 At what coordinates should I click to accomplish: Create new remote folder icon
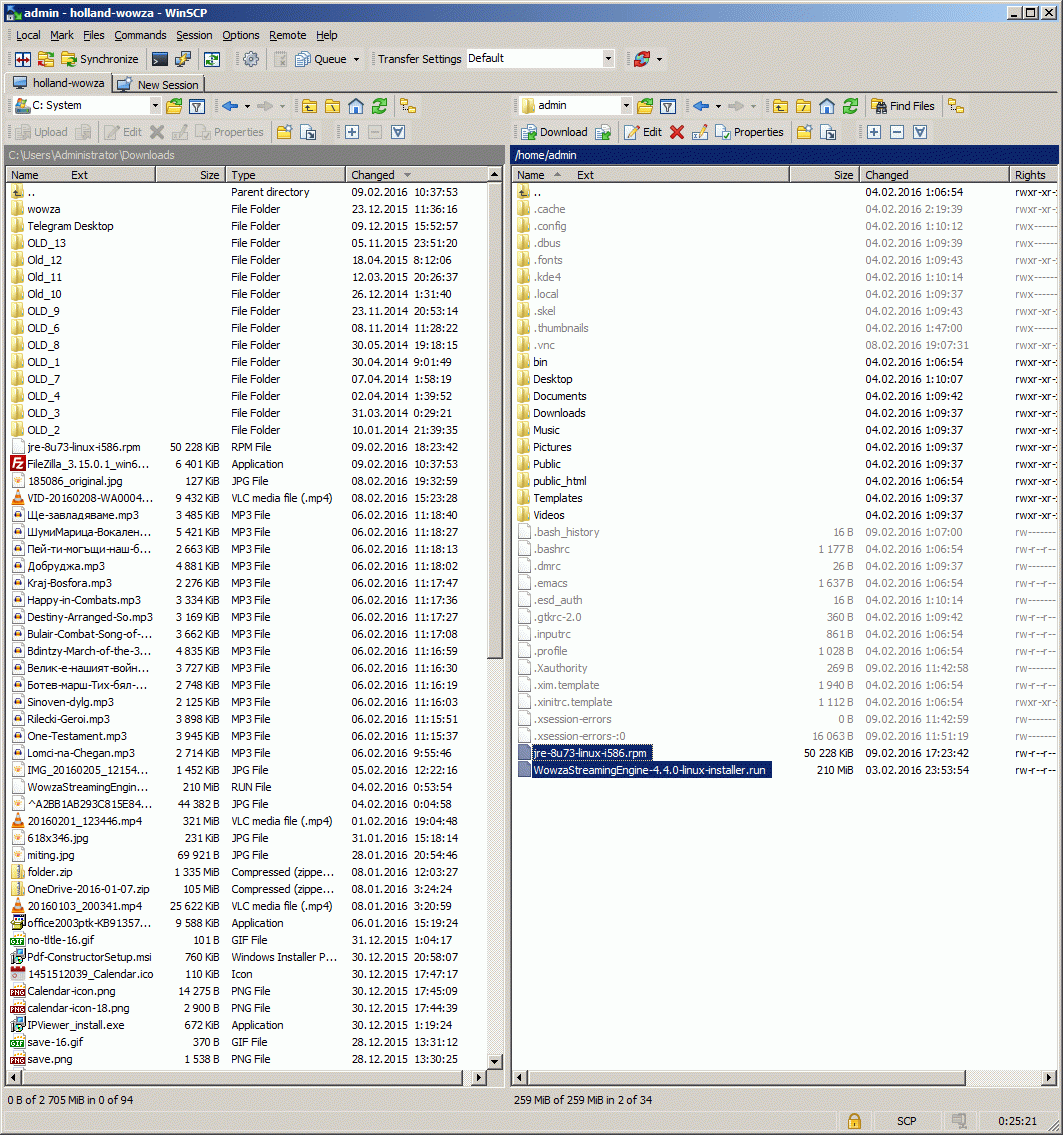tap(805, 132)
